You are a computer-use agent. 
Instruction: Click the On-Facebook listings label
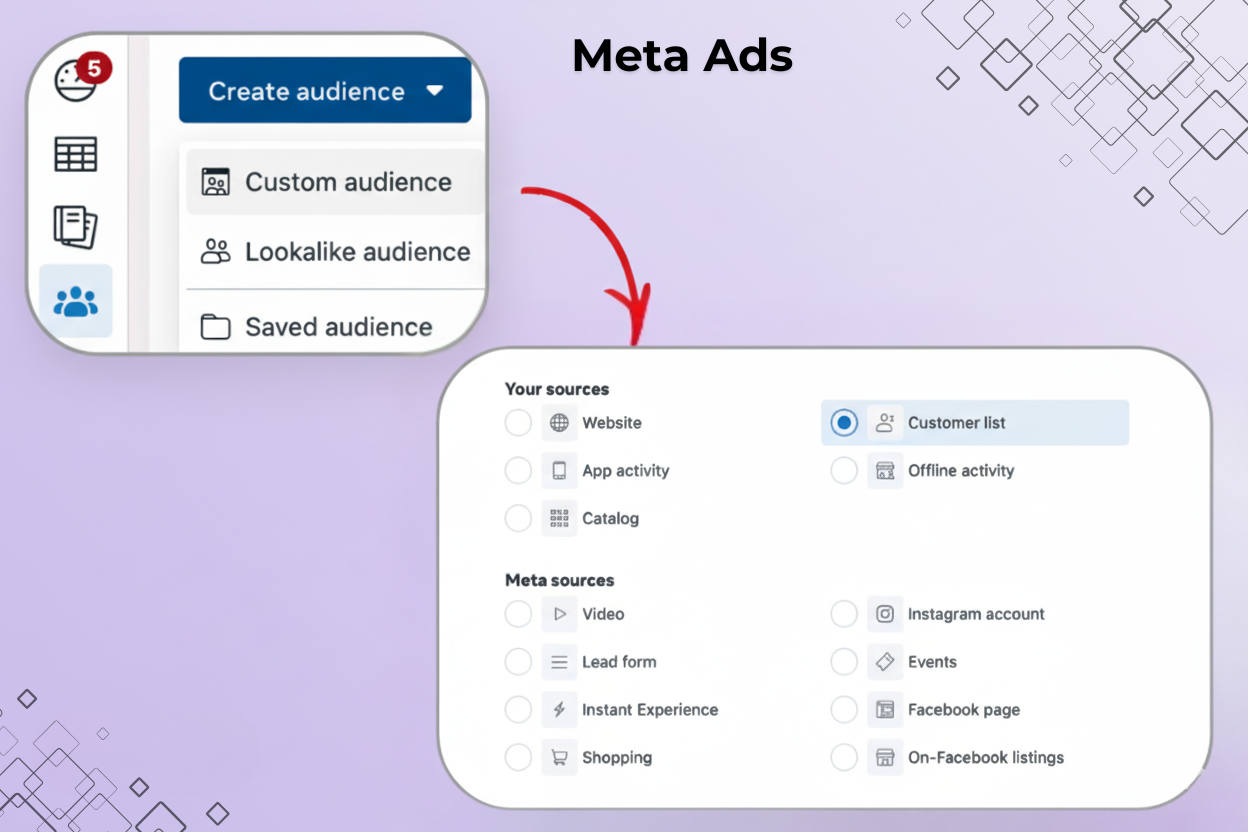[986, 758]
